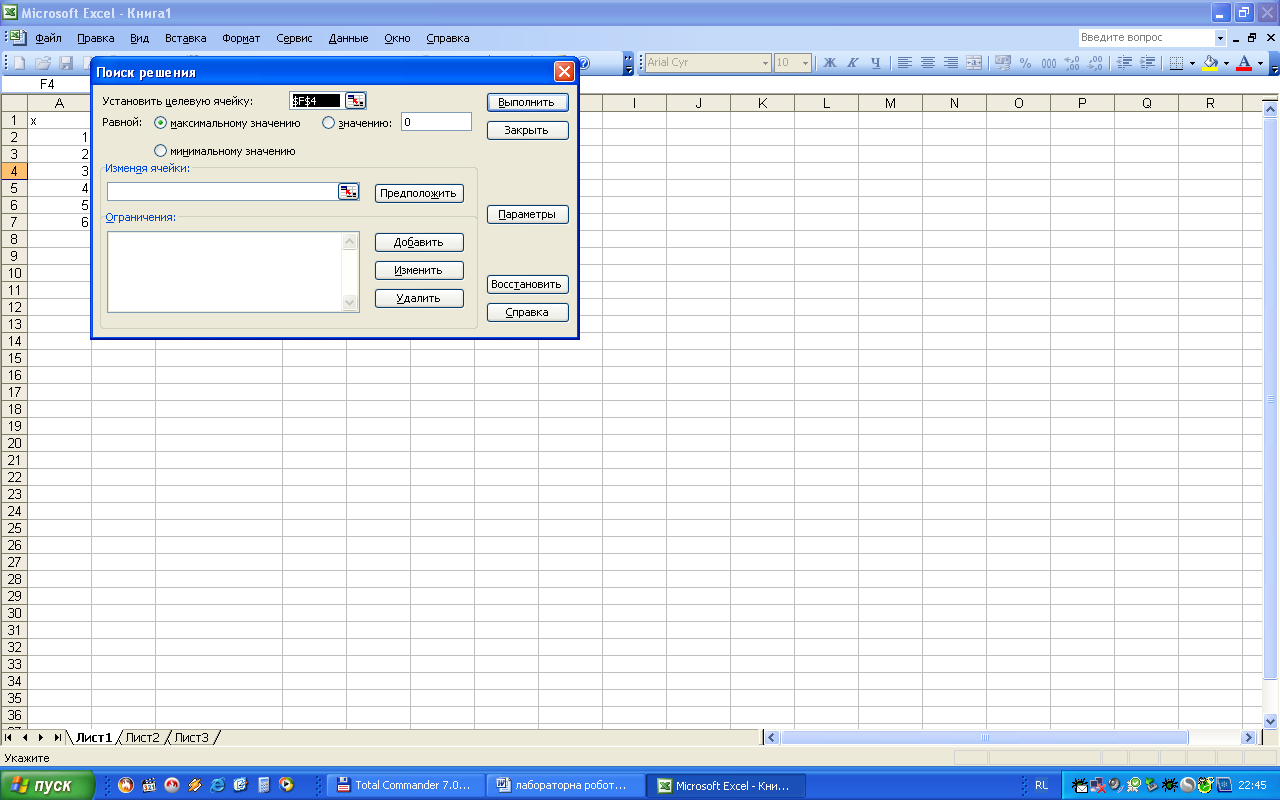Expand the Font Color dropdown arrow

pyautogui.click(x=1260, y=63)
